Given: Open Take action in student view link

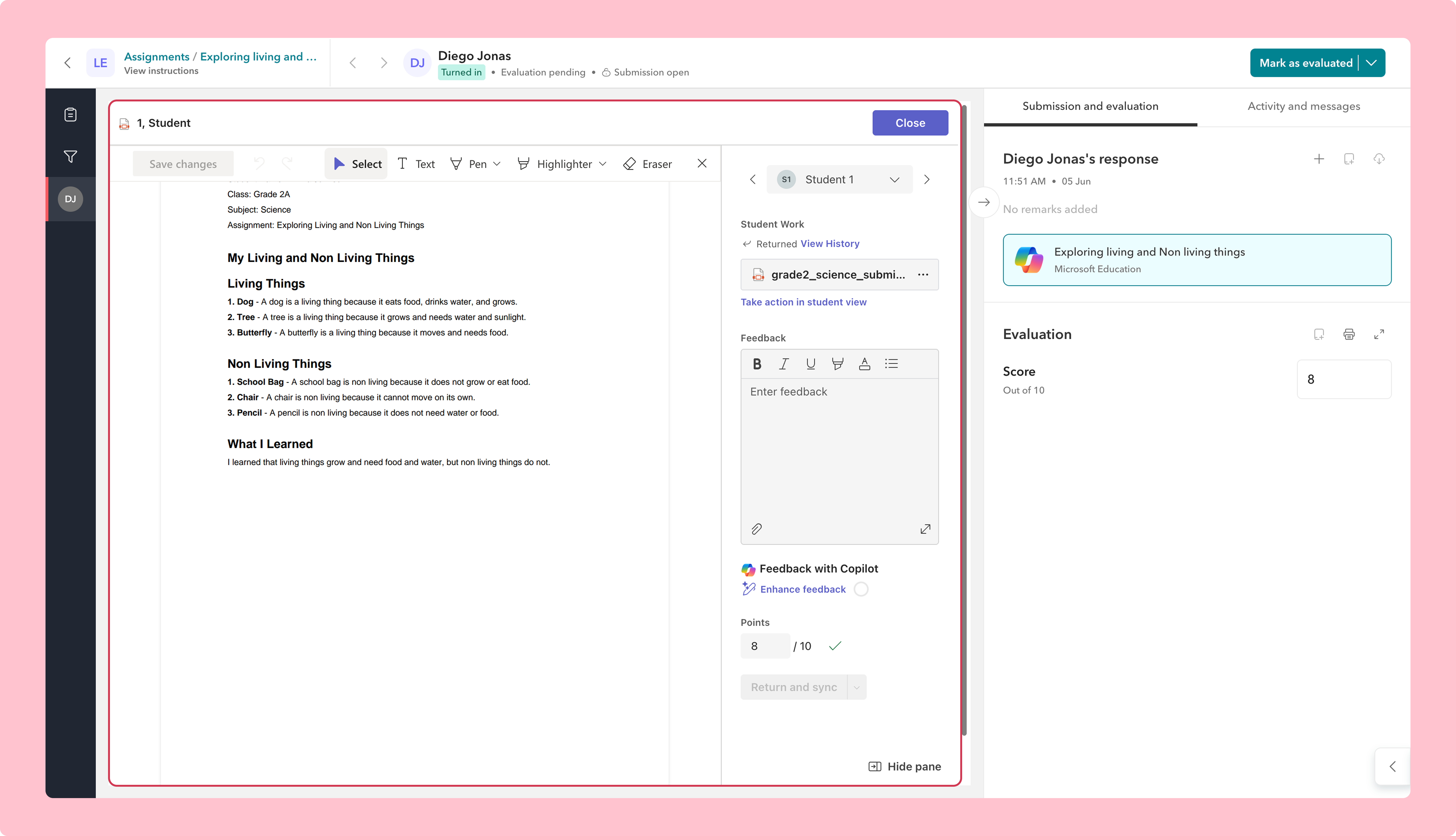Looking at the screenshot, I should [x=804, y=302].
